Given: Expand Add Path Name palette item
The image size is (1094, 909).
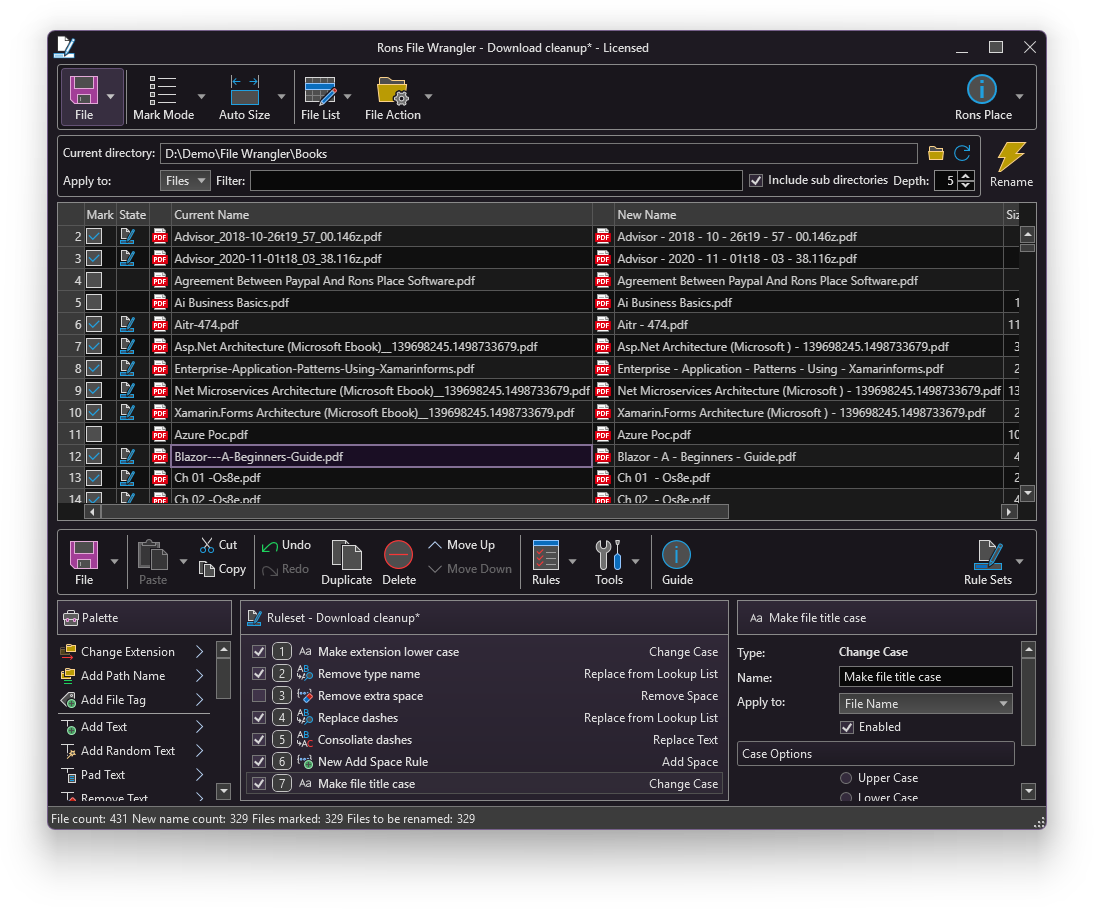Looking at the screenshot, I should pos(200,675).
